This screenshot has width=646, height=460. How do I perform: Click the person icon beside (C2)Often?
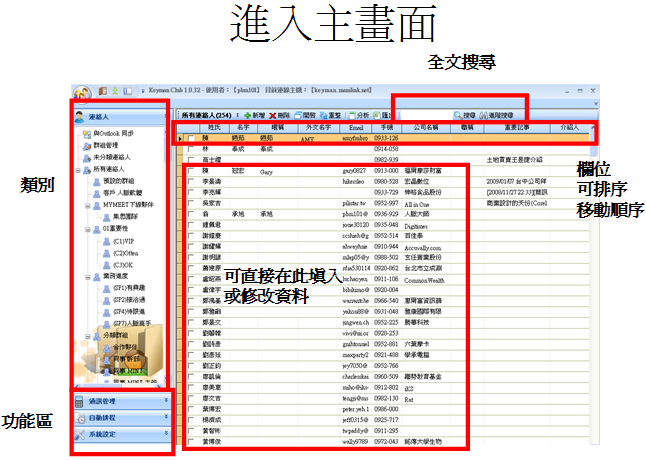pyautogui.click(x=106, y=253)
